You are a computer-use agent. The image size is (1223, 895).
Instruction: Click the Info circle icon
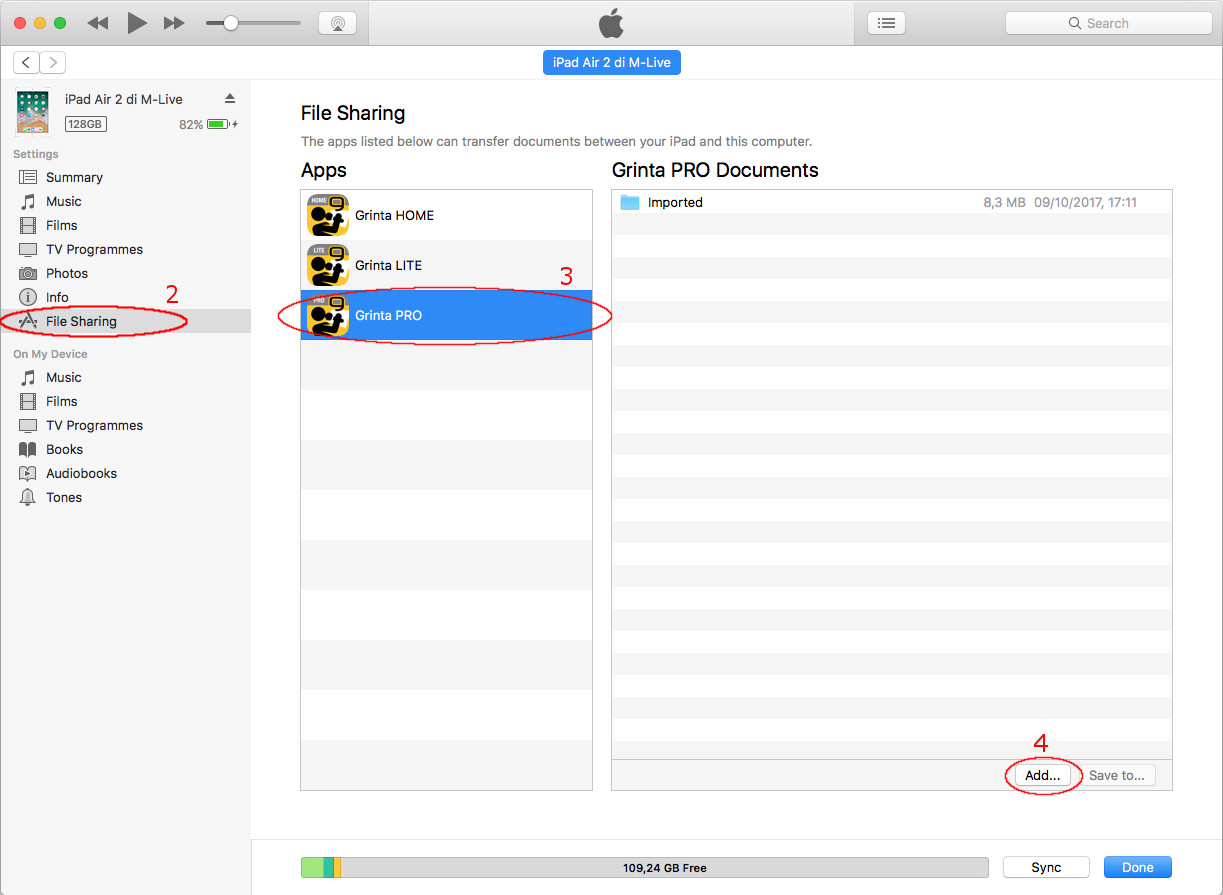point(28,297)
